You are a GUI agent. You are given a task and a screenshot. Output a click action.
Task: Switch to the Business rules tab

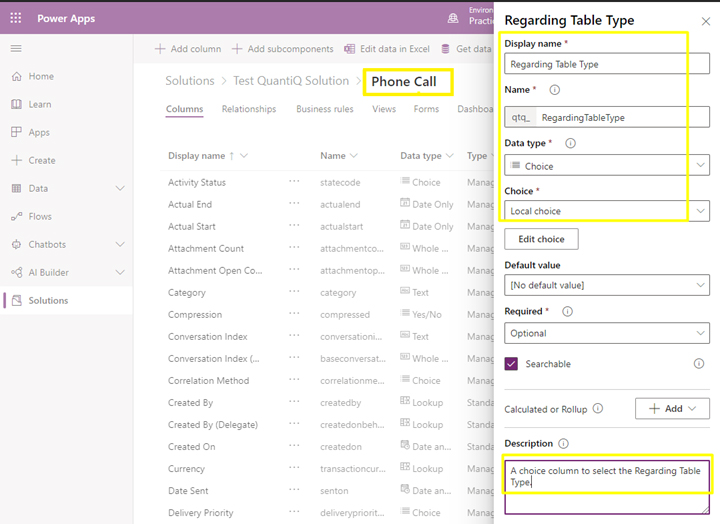point(325,109)
